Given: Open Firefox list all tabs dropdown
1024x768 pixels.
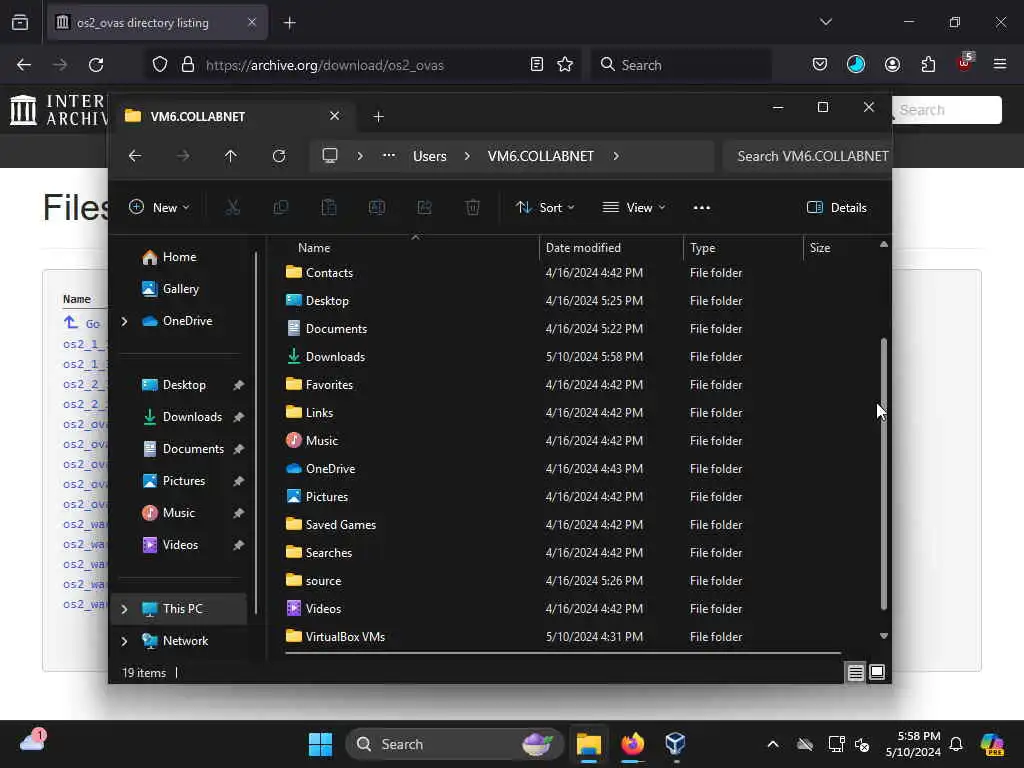Looking at the screenshot, I should (x=825, y=22).
